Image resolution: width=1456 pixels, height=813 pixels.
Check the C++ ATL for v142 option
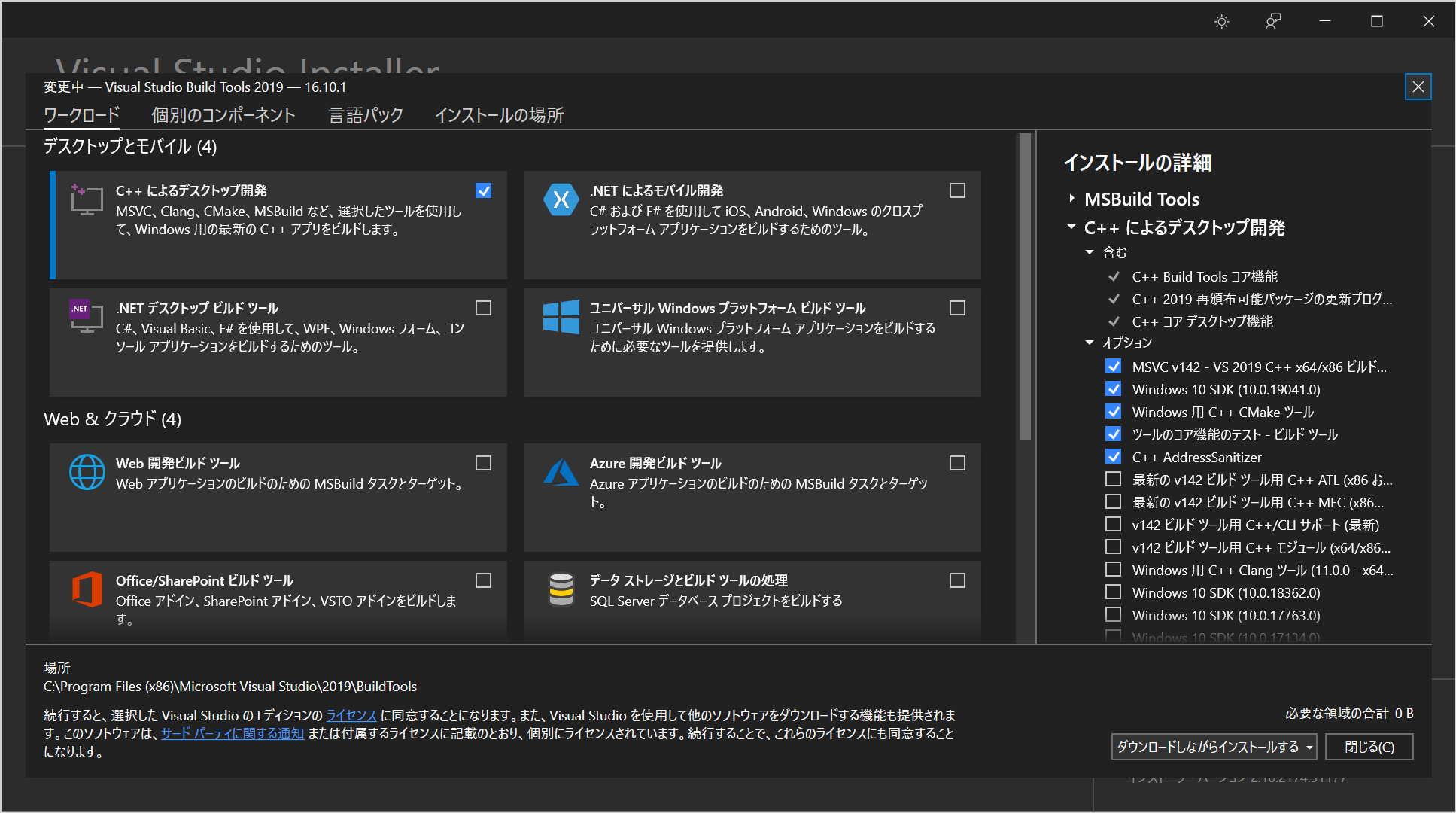pyautogui.click(x=1114, y=479)
